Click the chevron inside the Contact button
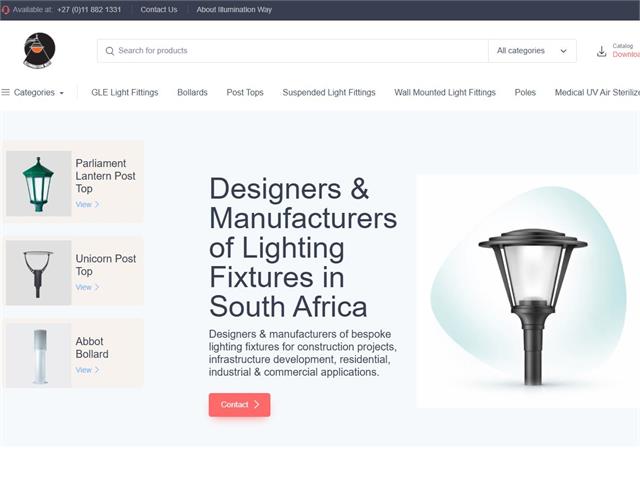Viewport: 640px width, 480px height. pyautogui.click(x=256, y=404)
